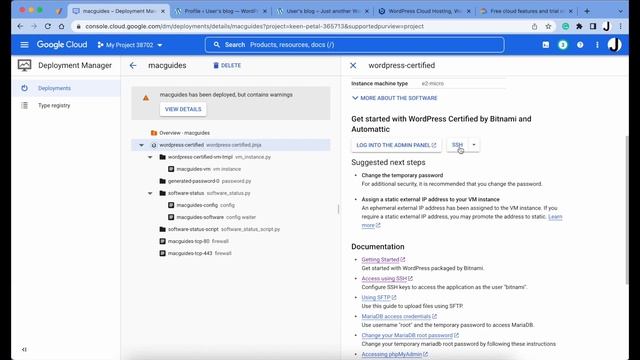640x360 pixels.
Task: Click the address bar URL
Action: point(255,26)
